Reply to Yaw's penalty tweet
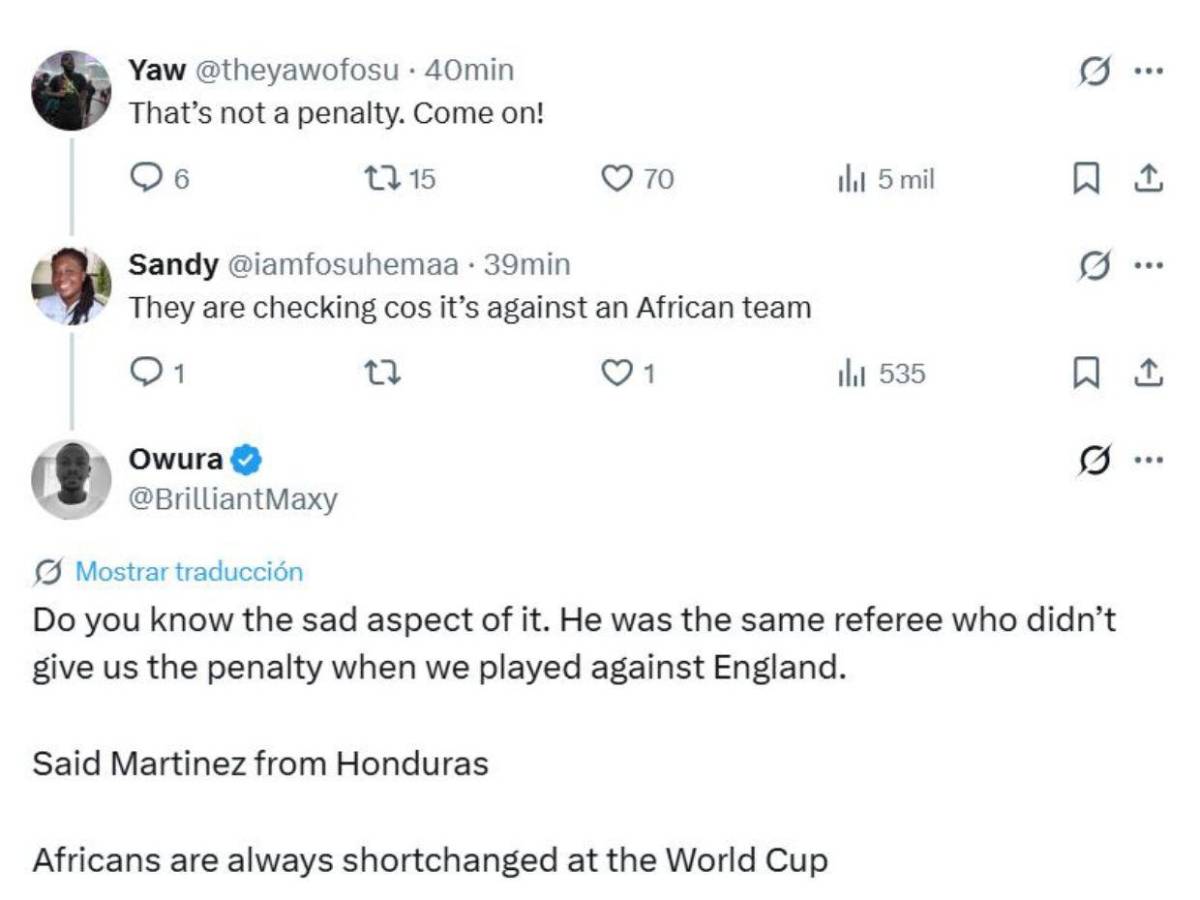This screenshot has height=900, width=1200. tap(159, 179)
